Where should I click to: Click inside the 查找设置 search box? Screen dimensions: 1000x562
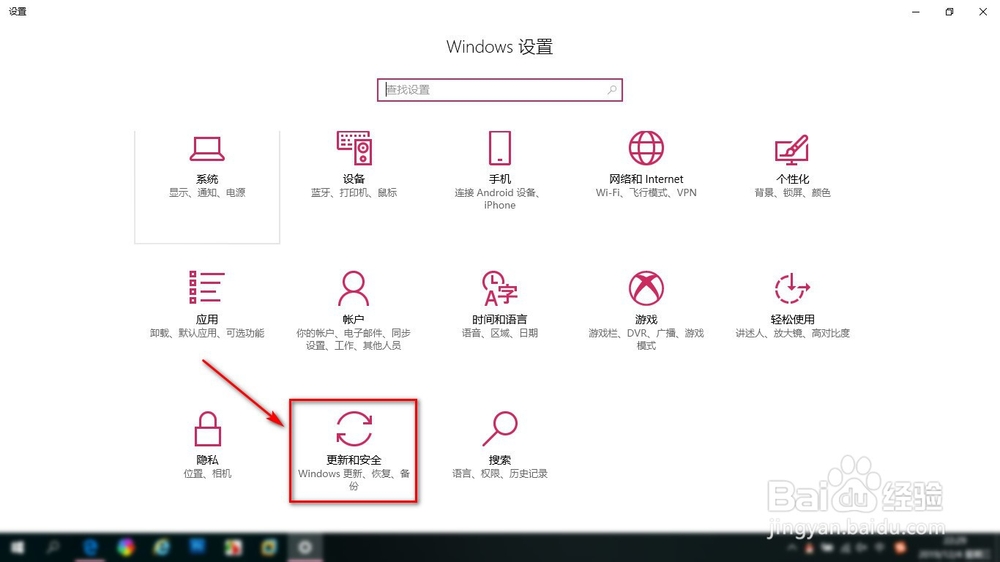pos(499,90)
